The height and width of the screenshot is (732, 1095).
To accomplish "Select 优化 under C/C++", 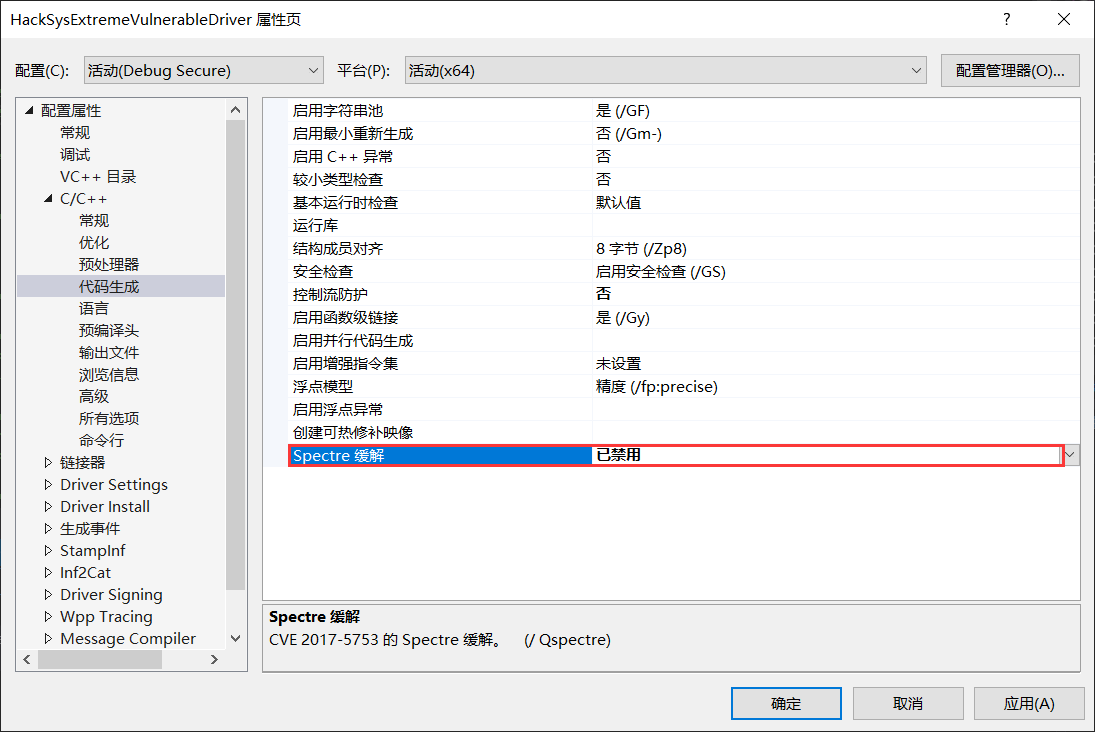I will click(x=94, y=243).
